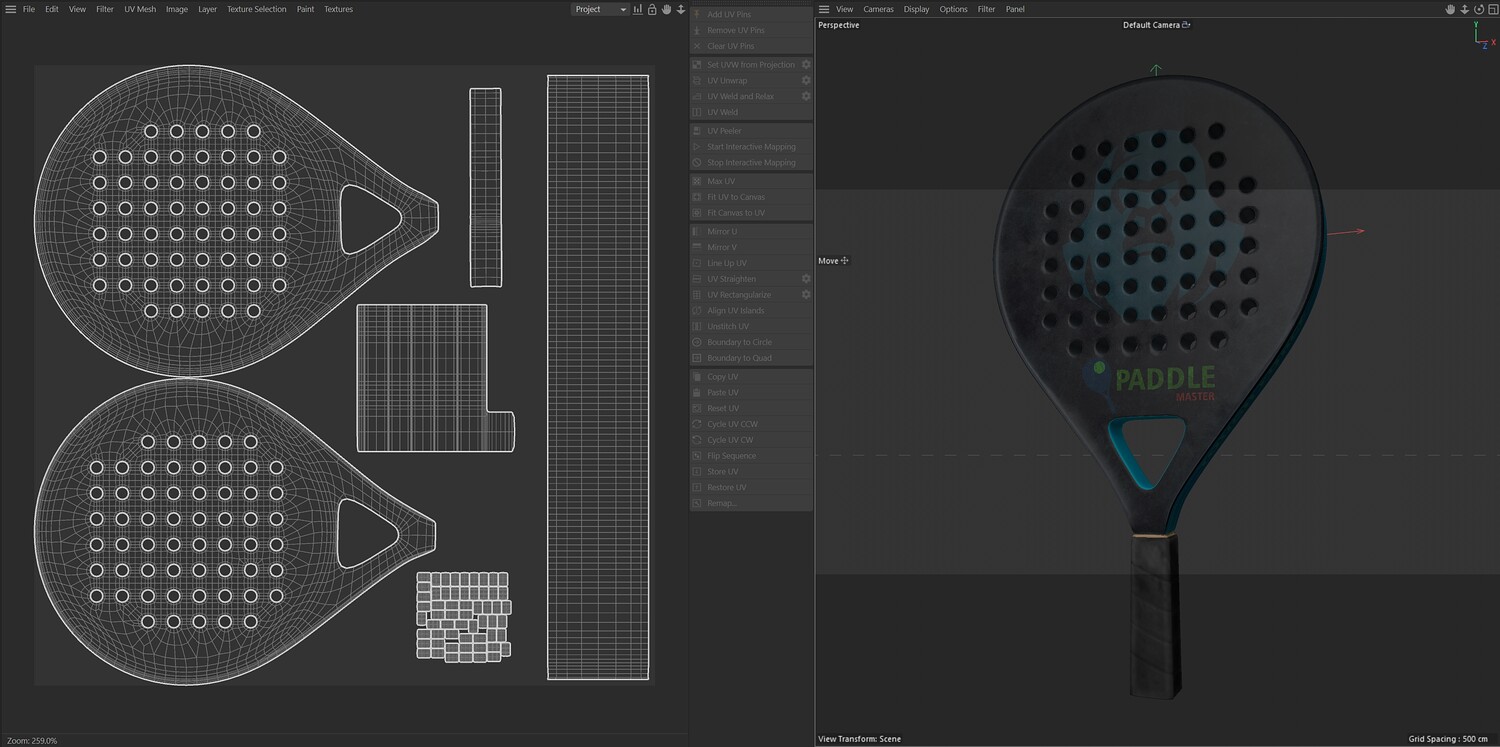Viewport: 1500px width, 747px height.
Task: Click the UV Weld and Relax command
Action: tap(744, 96)
